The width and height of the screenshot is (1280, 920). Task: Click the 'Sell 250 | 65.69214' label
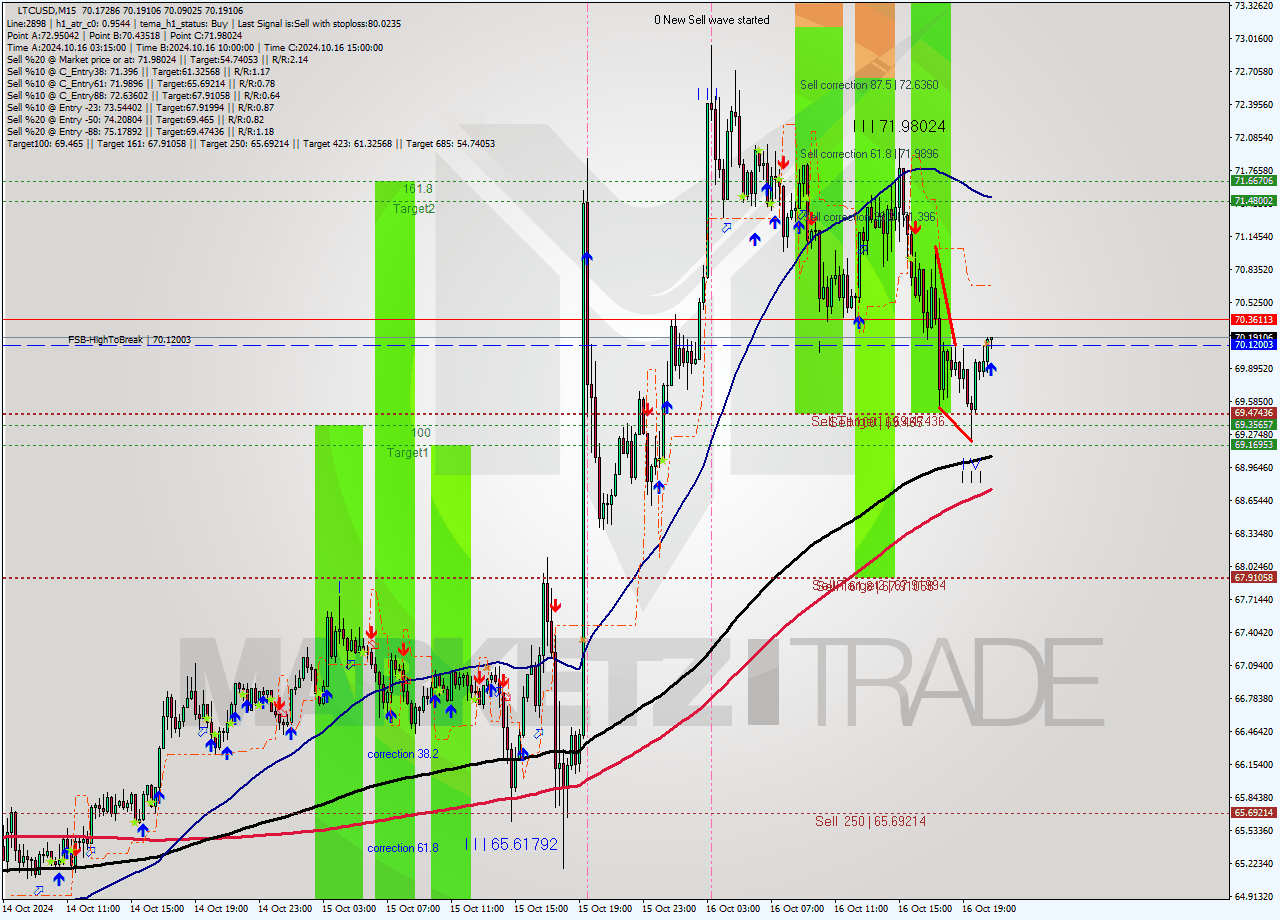[870, 821]
